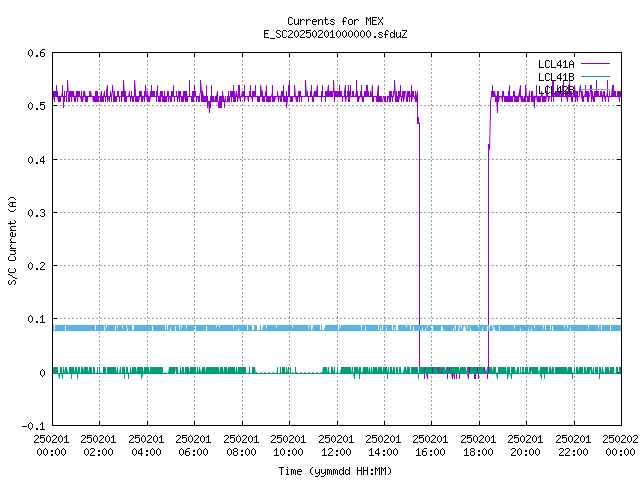Click the 02:00 x-axis time label
The height and width of the screenshot is (480, 640).
[x=98, y=452]
